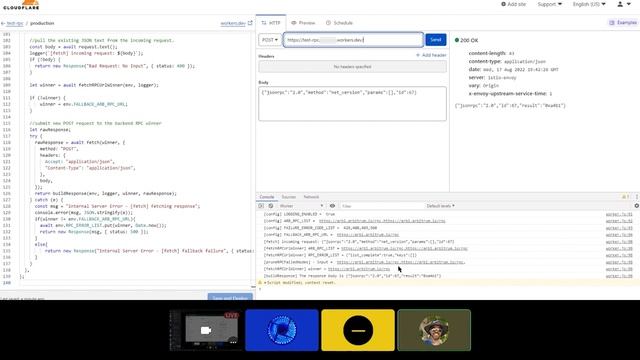Click the code line "let rawResponse;"

pos(50,130)
